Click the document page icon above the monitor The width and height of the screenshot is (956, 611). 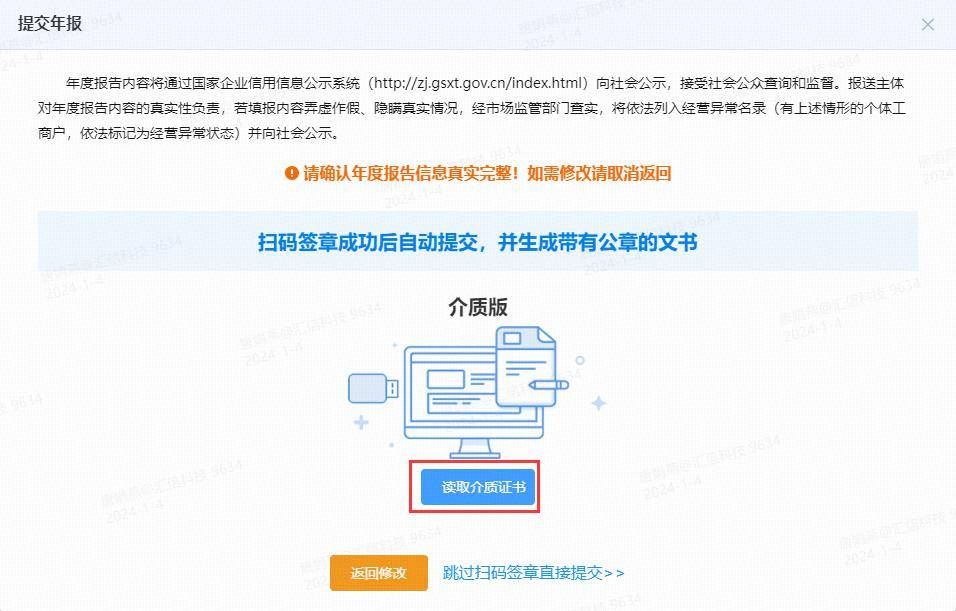(526, 366)
